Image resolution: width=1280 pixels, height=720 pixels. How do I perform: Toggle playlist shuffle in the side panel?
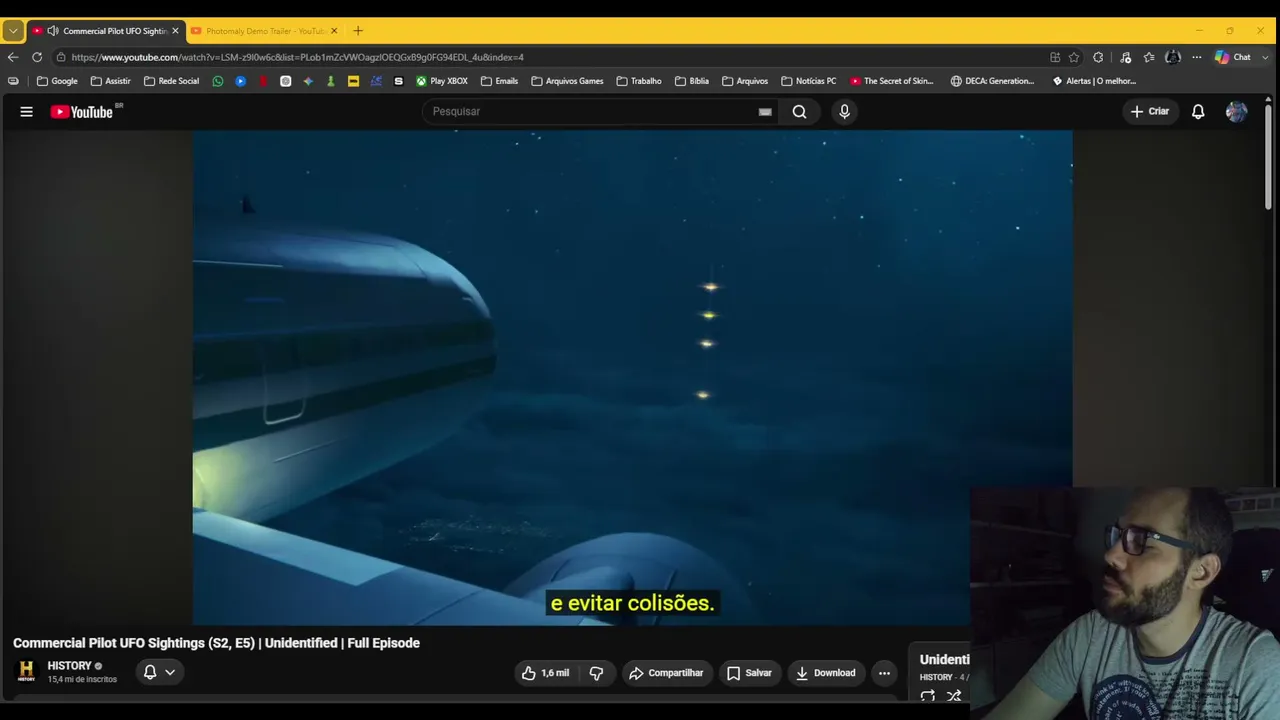point(954,696)
